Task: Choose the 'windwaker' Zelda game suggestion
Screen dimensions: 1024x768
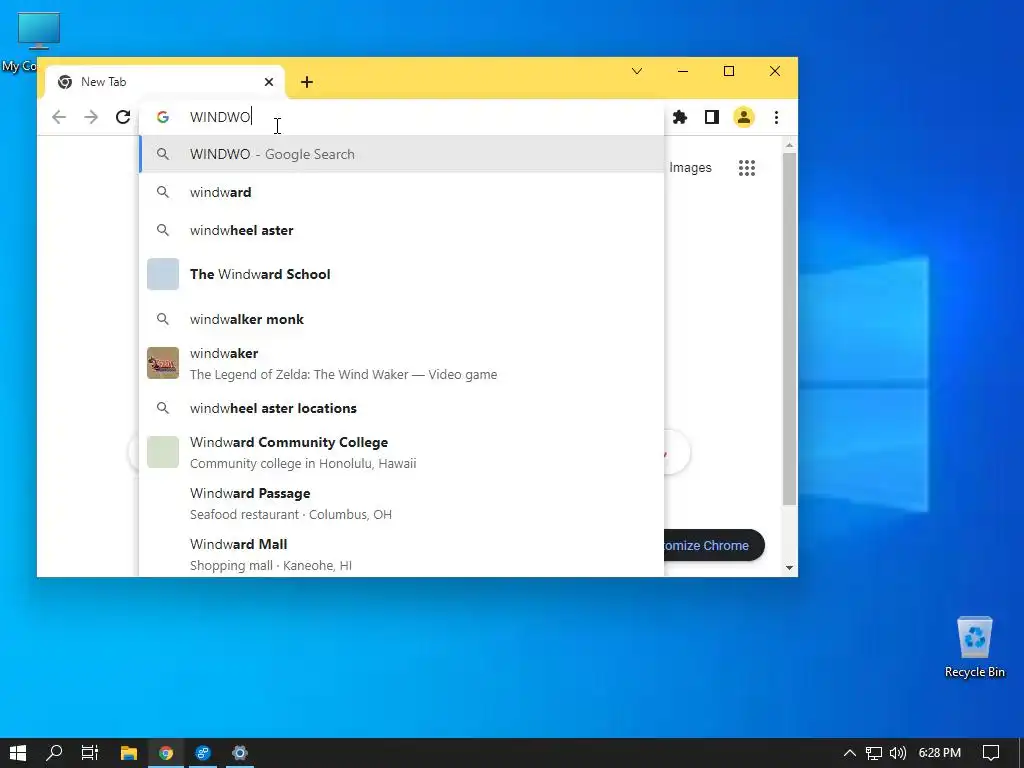Action: pos(402,363)
